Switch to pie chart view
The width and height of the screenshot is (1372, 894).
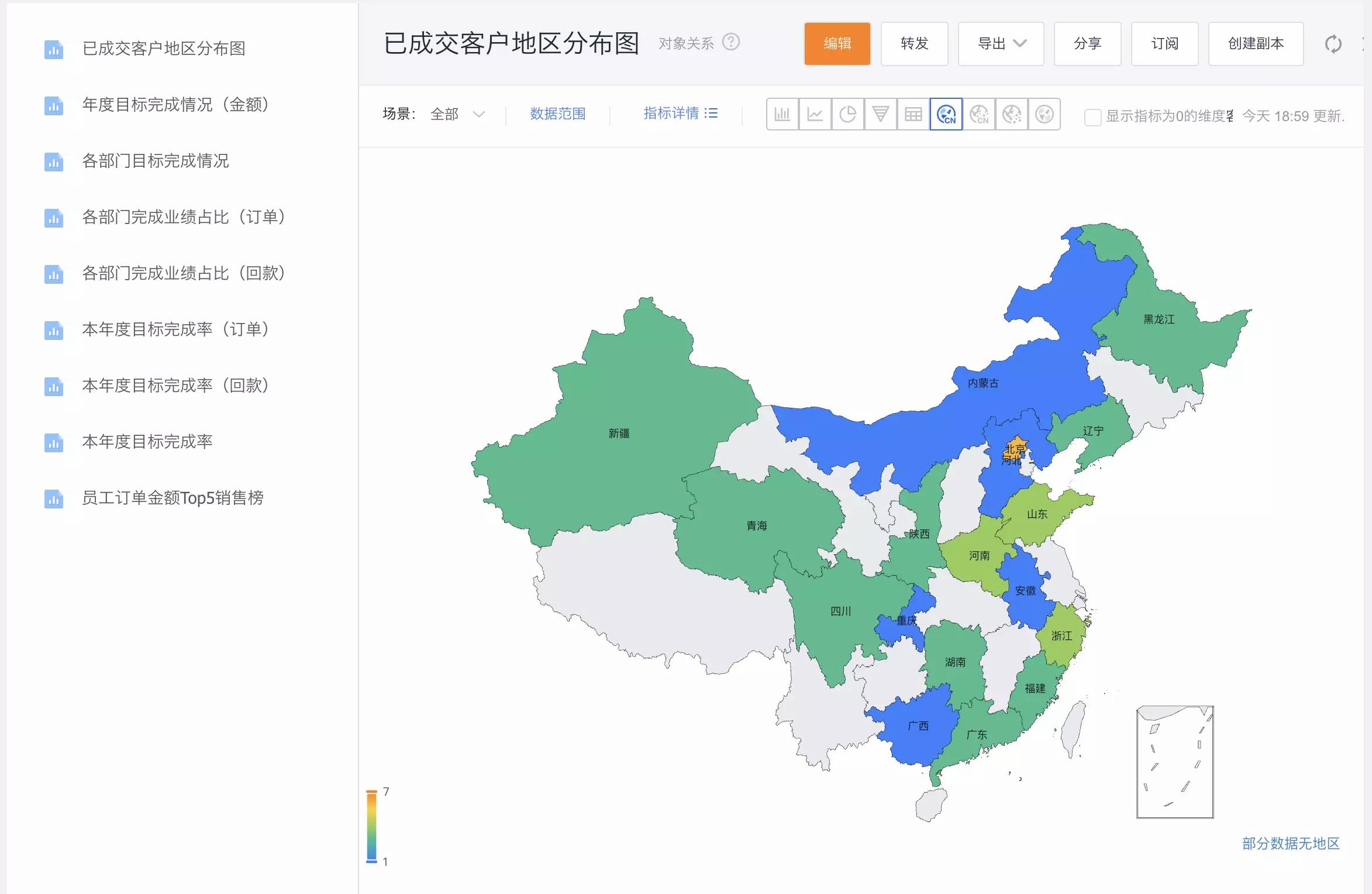847,114
